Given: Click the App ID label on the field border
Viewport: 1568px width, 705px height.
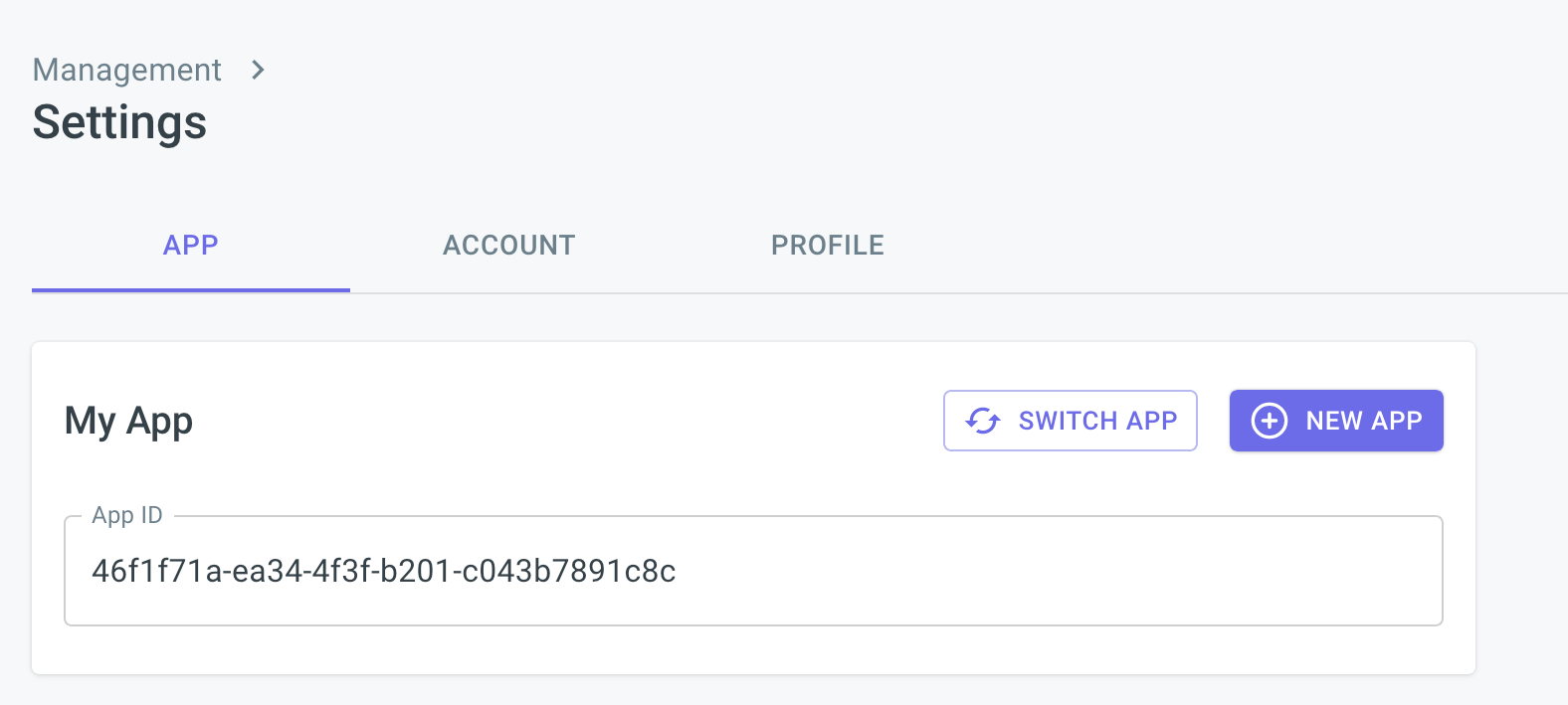Looking at the screenshot, I should point(127,515).
